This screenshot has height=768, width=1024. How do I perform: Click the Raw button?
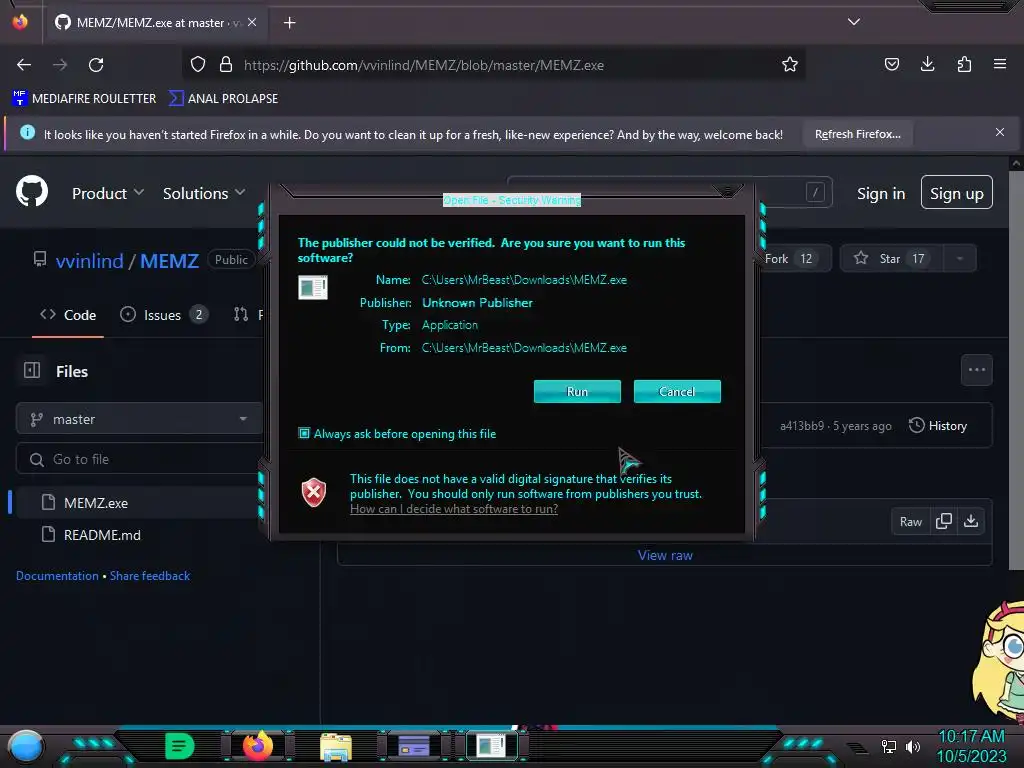pyautogui.click(x=910, y=522)
